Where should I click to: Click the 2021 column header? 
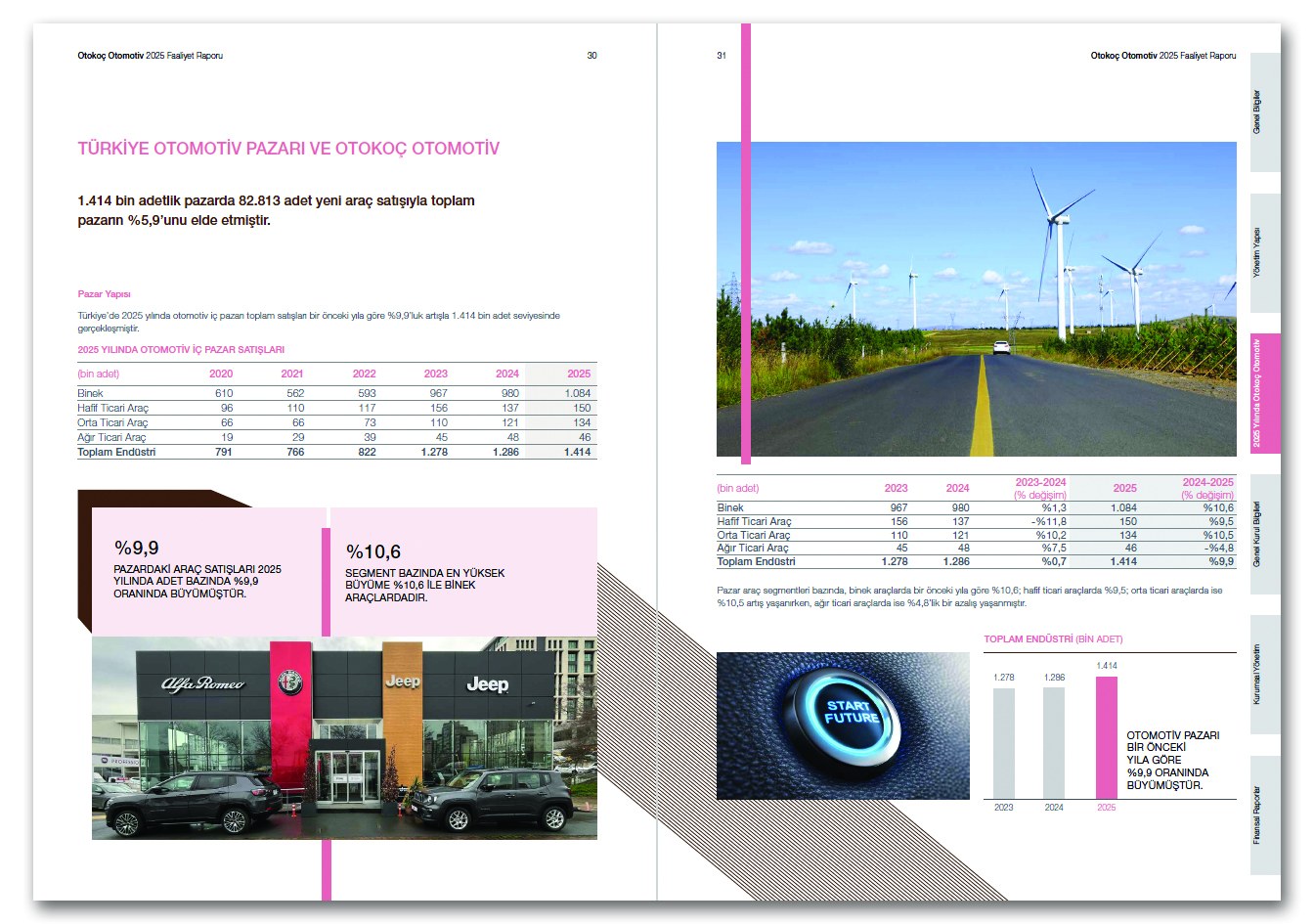click(292, 374)
